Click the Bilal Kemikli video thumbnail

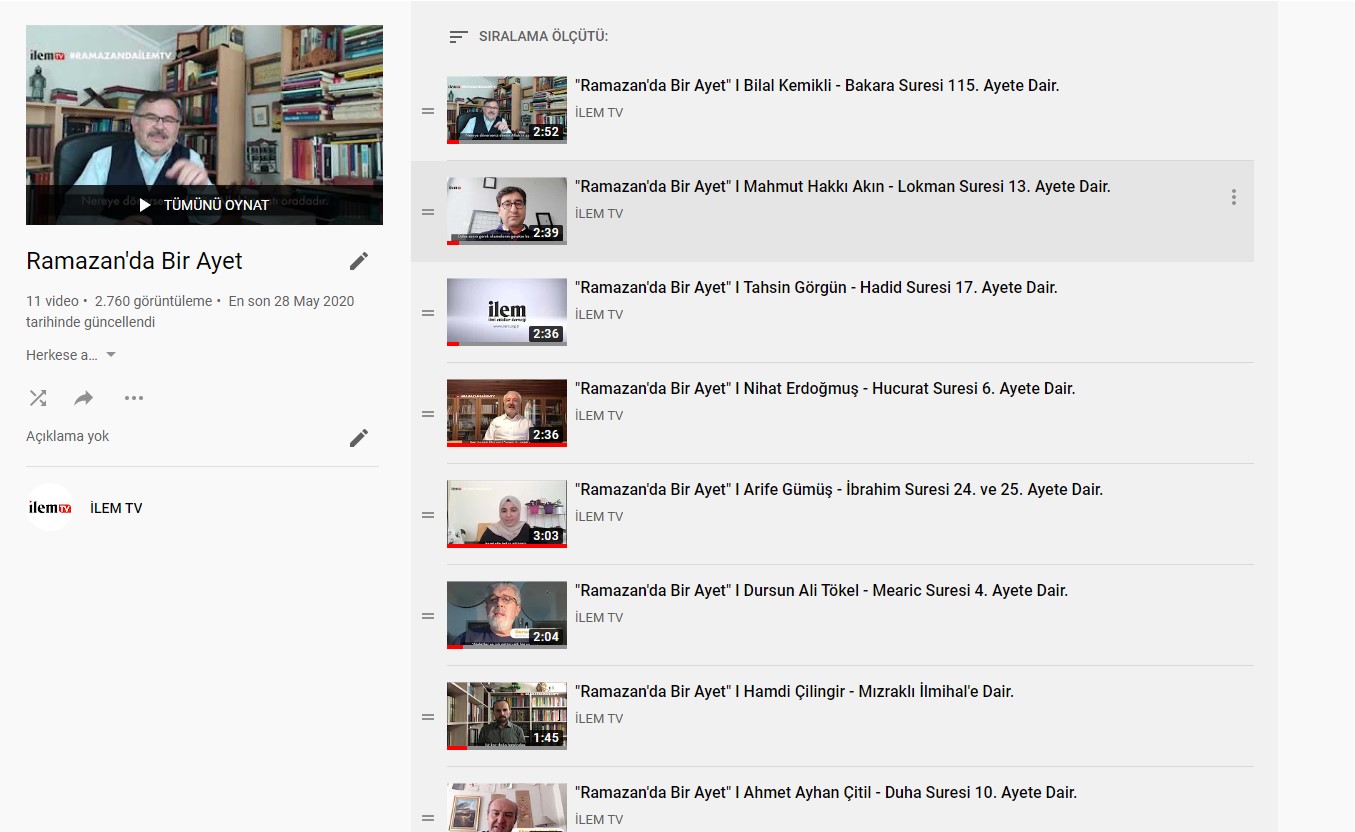[x=507, y=110]
